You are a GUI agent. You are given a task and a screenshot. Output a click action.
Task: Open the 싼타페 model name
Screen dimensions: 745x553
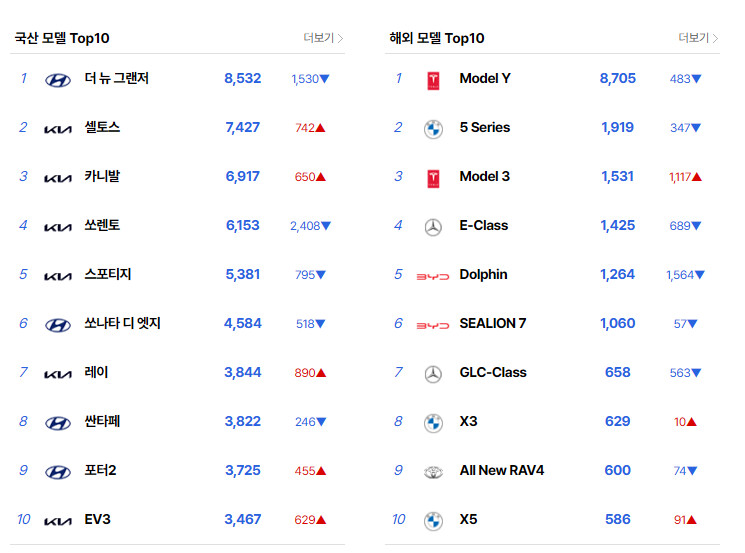102,421
